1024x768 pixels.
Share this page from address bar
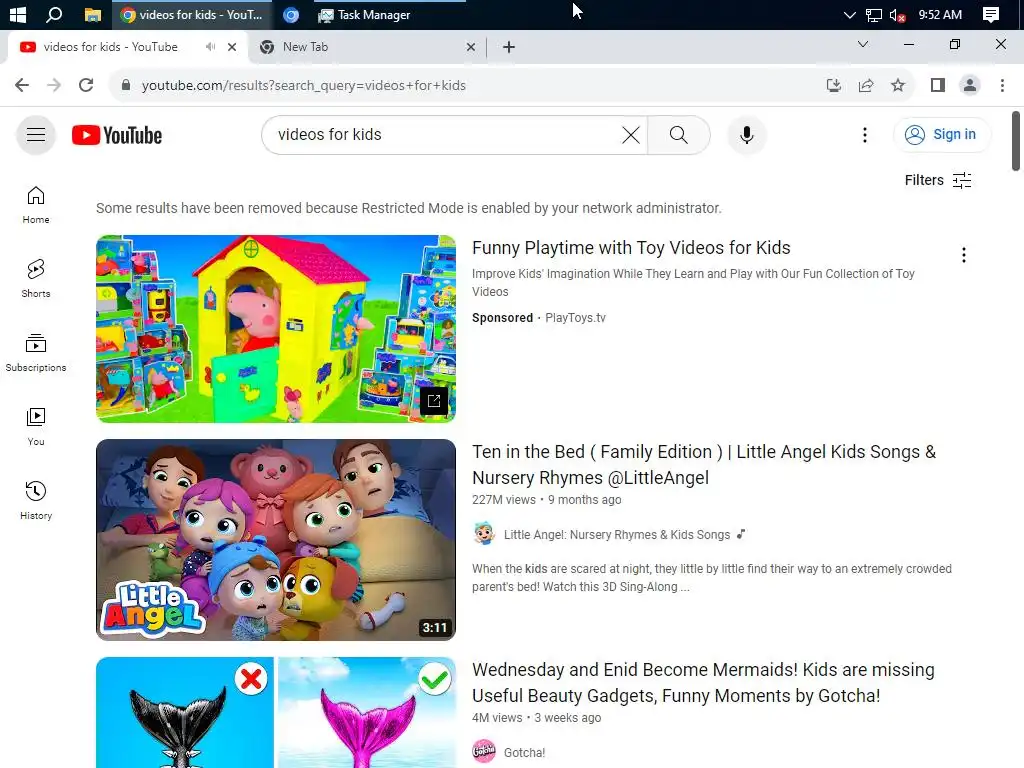point(866,86)
